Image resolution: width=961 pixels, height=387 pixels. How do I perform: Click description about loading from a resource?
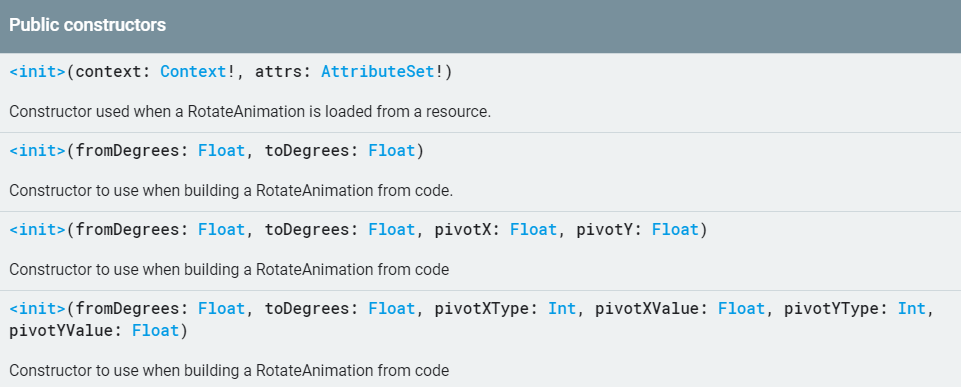click(x=250, y=112)
